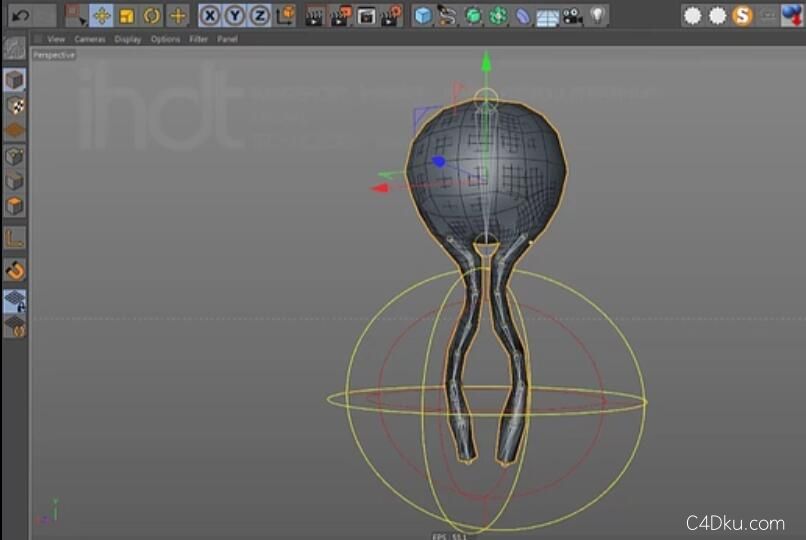
Task: Toggle the Y axis lock
Action: (234, 15)
